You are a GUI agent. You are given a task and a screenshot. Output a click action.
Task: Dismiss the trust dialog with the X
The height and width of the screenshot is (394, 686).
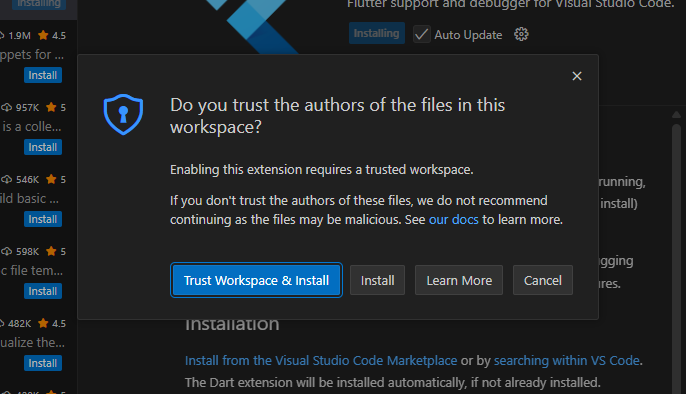[577, 76]
